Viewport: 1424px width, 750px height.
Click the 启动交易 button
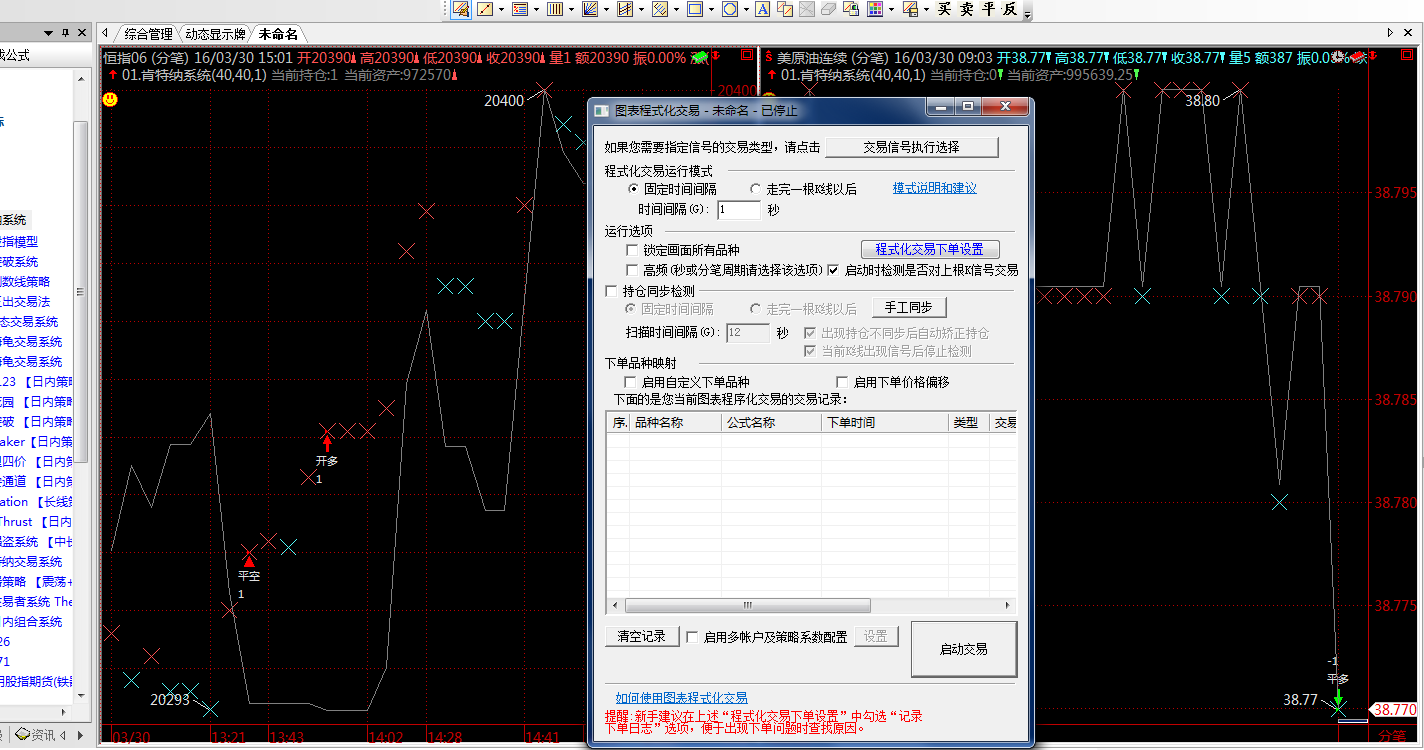coord(963,649)
